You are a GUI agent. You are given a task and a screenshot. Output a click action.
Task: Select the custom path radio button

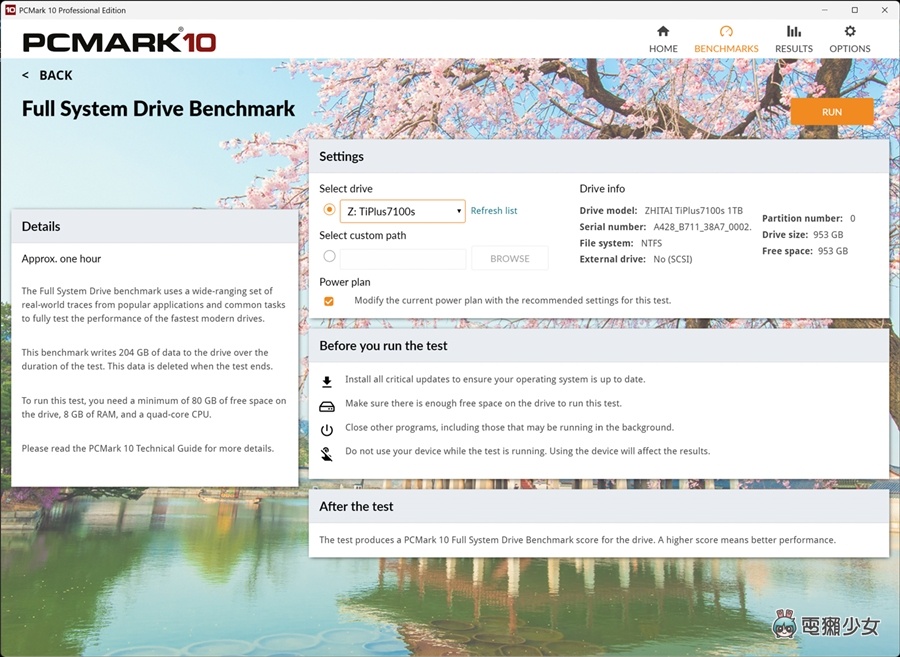(x=330, y=257)
